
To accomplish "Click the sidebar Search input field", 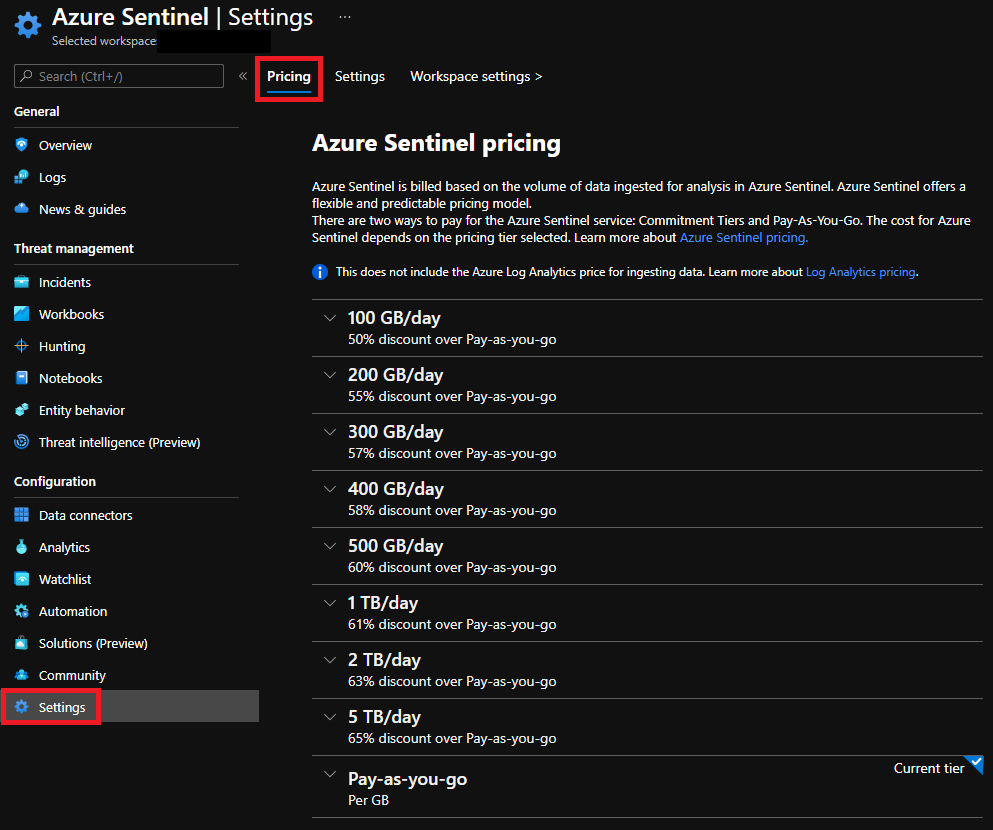I will coord(119,76).
